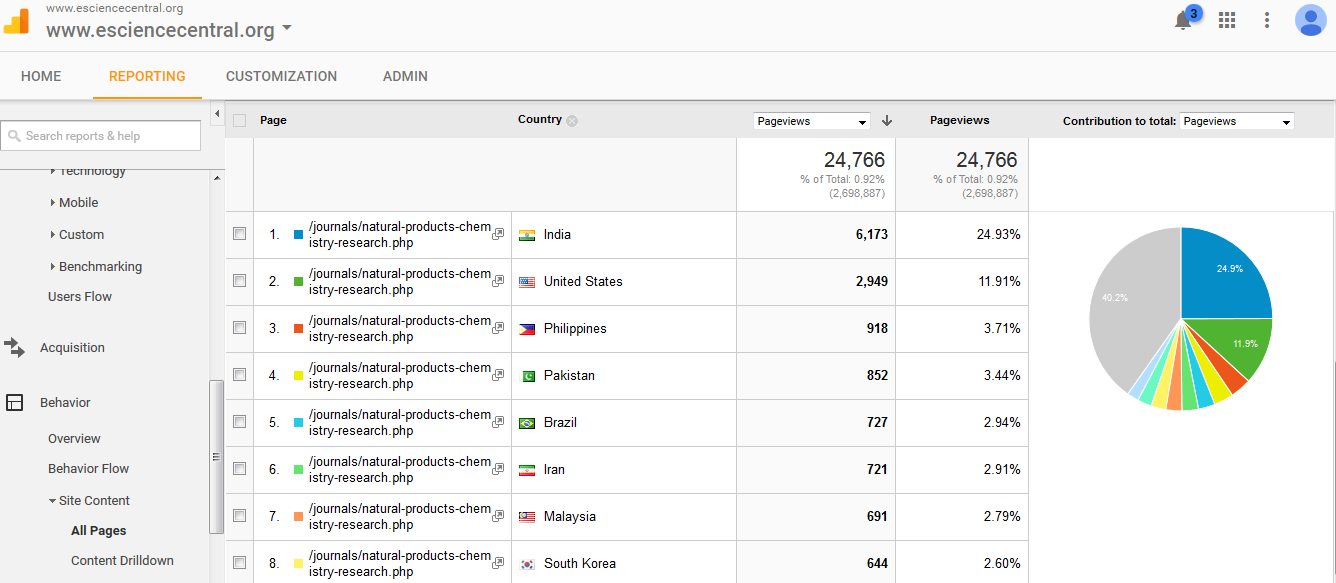
Task: Open the Contribution to total dropdown
Action: (1236, 121)
